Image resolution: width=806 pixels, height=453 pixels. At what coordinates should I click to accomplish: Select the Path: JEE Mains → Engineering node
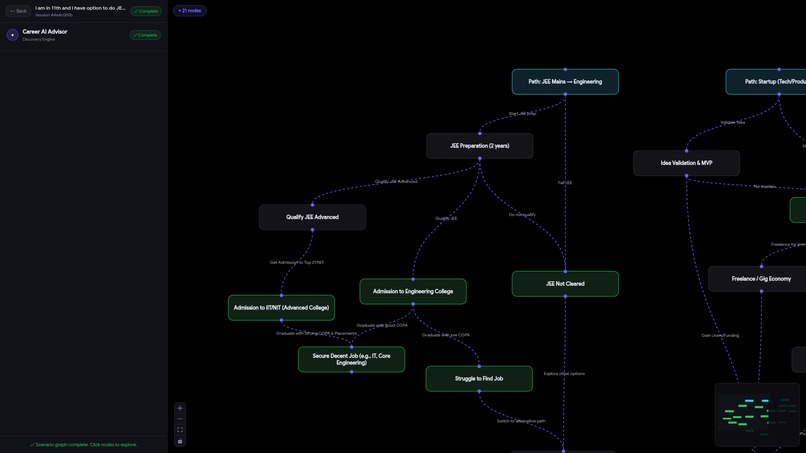(x=565, y=82)
